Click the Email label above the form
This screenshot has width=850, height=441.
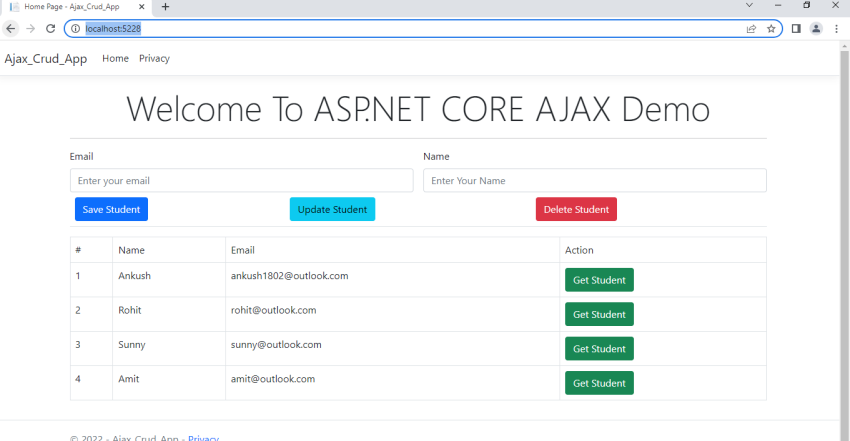[x=81, y=157]
